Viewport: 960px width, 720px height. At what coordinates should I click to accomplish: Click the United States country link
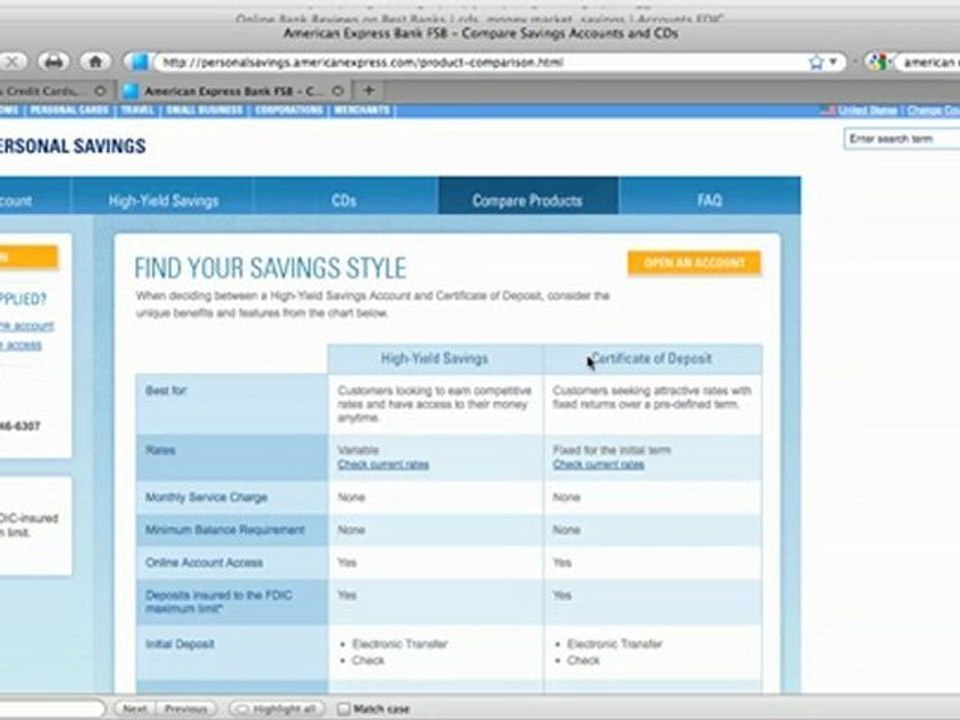(x=868, y=111)
